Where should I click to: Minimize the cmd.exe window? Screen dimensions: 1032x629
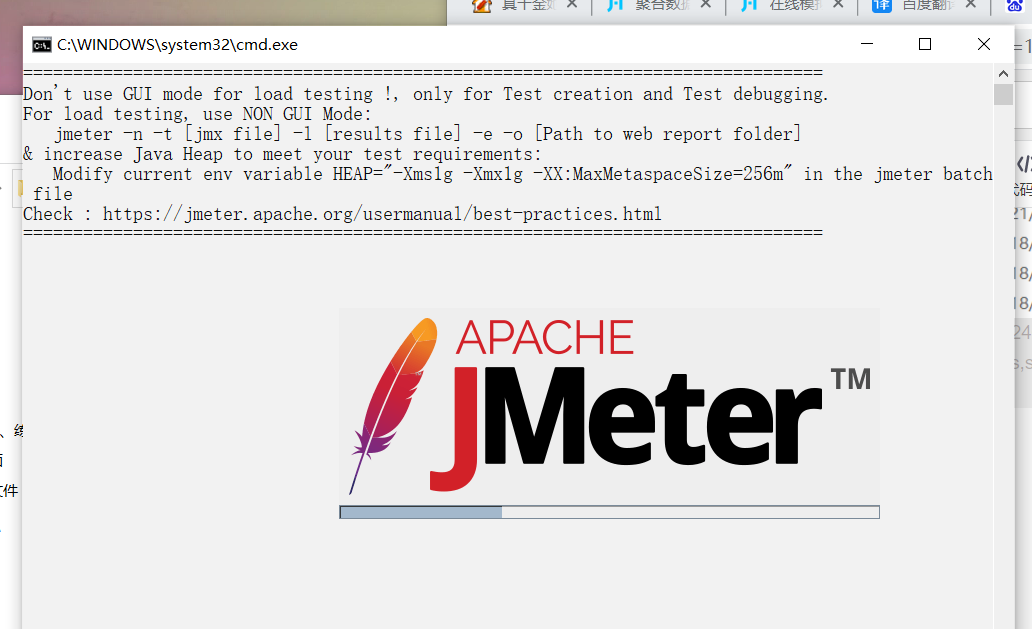pos(867,44)
